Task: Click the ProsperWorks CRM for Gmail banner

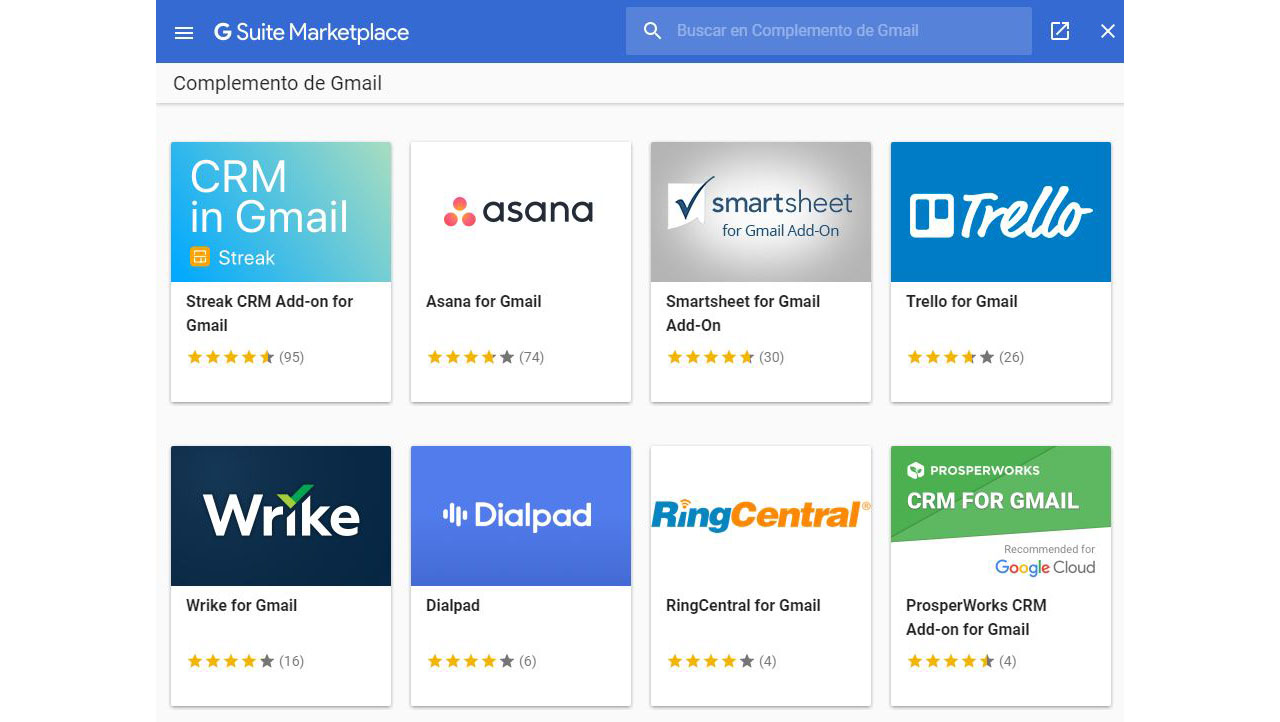Action: pyautogui.click(x=1001, y=516)
